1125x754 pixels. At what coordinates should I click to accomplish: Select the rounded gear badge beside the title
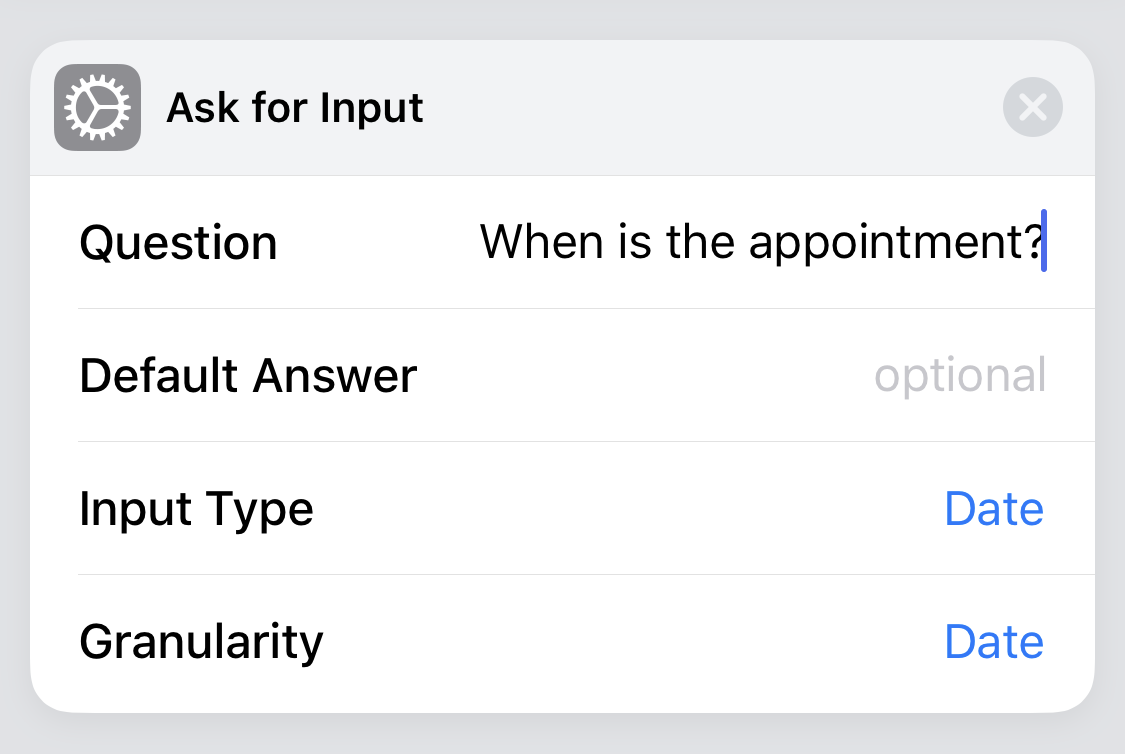pos(97,107)
